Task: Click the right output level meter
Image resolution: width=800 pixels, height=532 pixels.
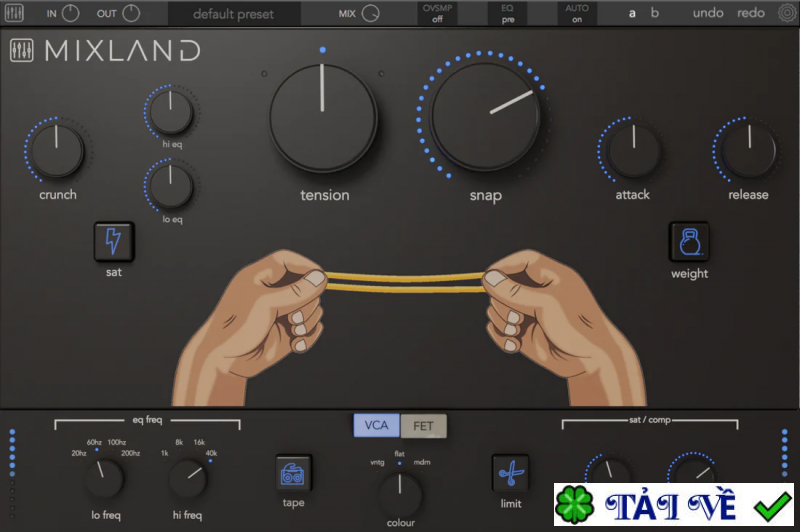Action: (785, 454)
